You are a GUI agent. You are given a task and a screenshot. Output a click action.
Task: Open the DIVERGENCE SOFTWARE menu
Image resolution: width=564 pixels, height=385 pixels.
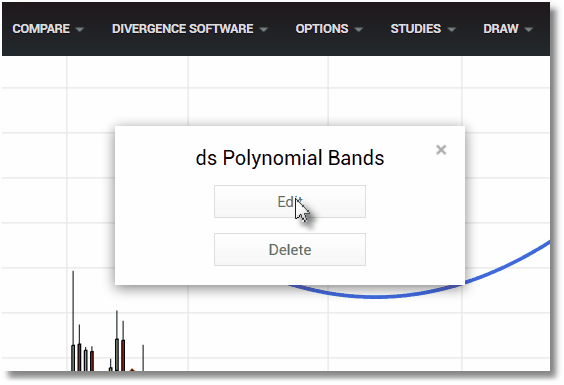tap(183, 29)
